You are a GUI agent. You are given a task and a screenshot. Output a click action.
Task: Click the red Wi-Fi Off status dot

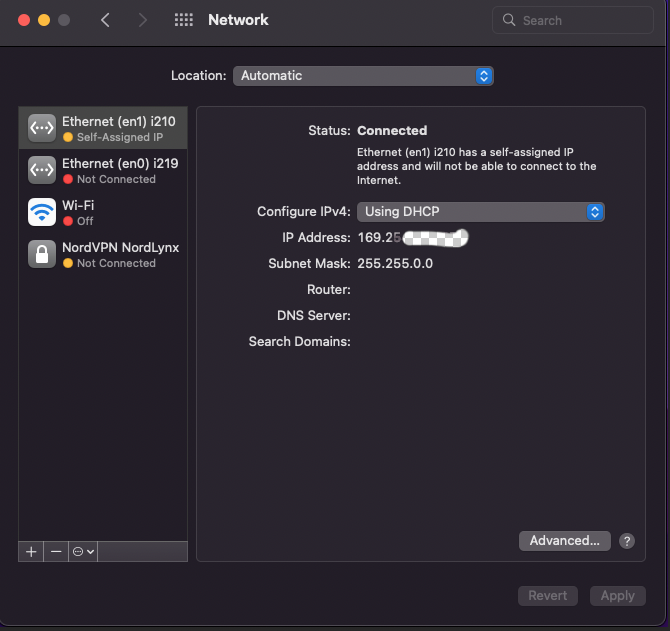(68, 221)
